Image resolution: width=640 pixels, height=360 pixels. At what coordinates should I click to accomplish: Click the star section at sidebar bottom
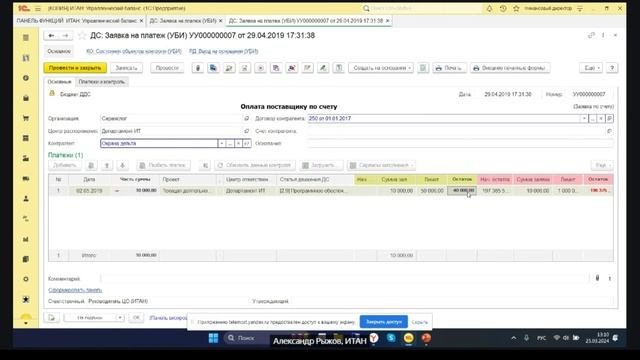point(26,299)
